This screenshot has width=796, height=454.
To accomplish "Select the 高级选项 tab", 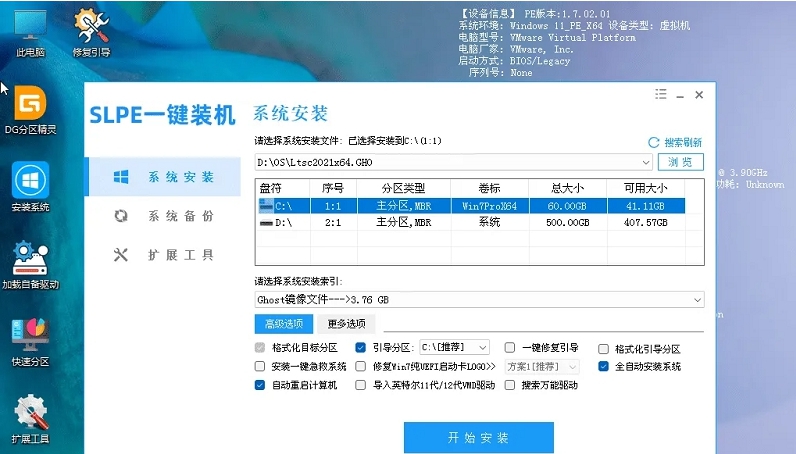I will coord(284,323).
